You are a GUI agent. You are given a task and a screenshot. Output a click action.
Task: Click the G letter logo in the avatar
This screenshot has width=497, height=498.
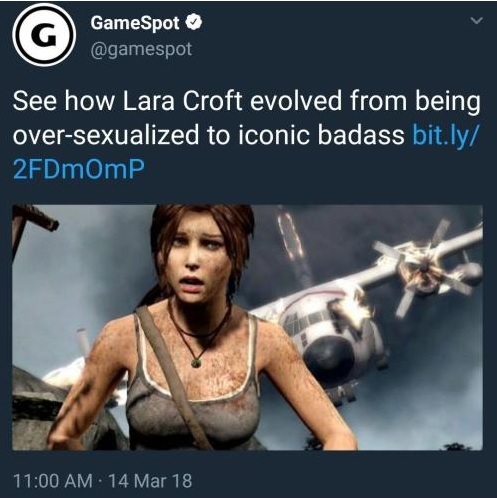[44, 35]
